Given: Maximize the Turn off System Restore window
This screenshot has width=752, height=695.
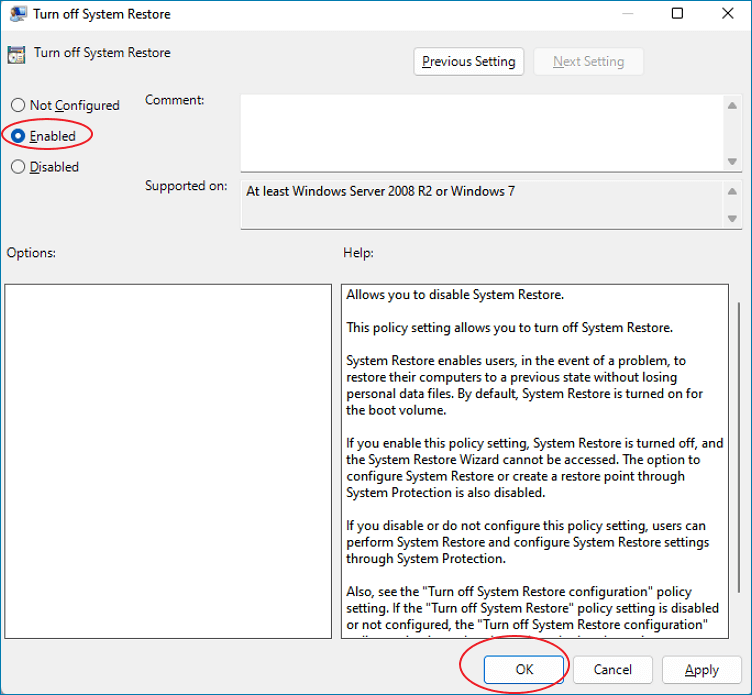Looking at the screenshot, I should point(677,13).
